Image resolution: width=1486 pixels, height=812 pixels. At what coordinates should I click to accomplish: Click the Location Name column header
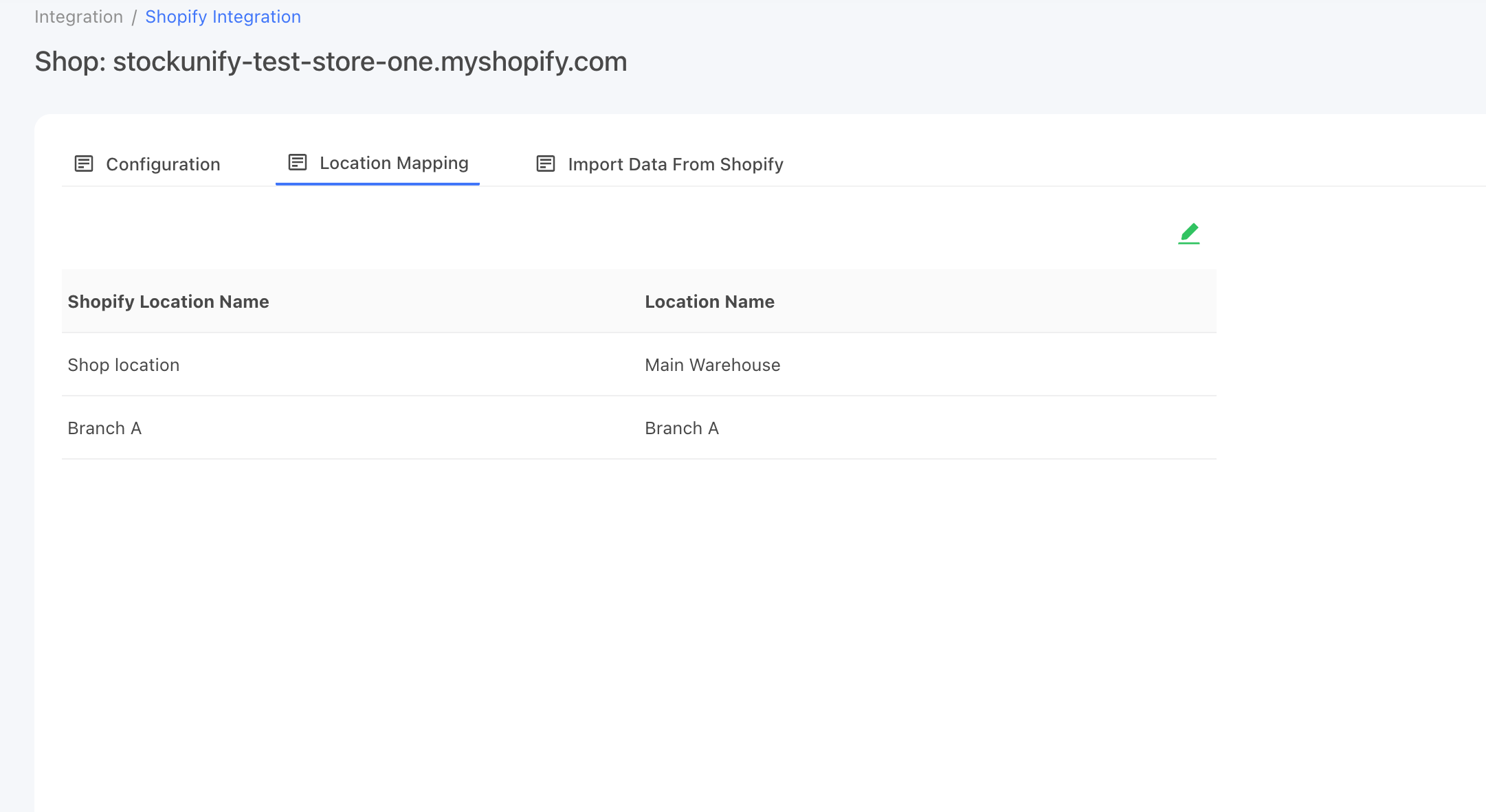(709, 302)
